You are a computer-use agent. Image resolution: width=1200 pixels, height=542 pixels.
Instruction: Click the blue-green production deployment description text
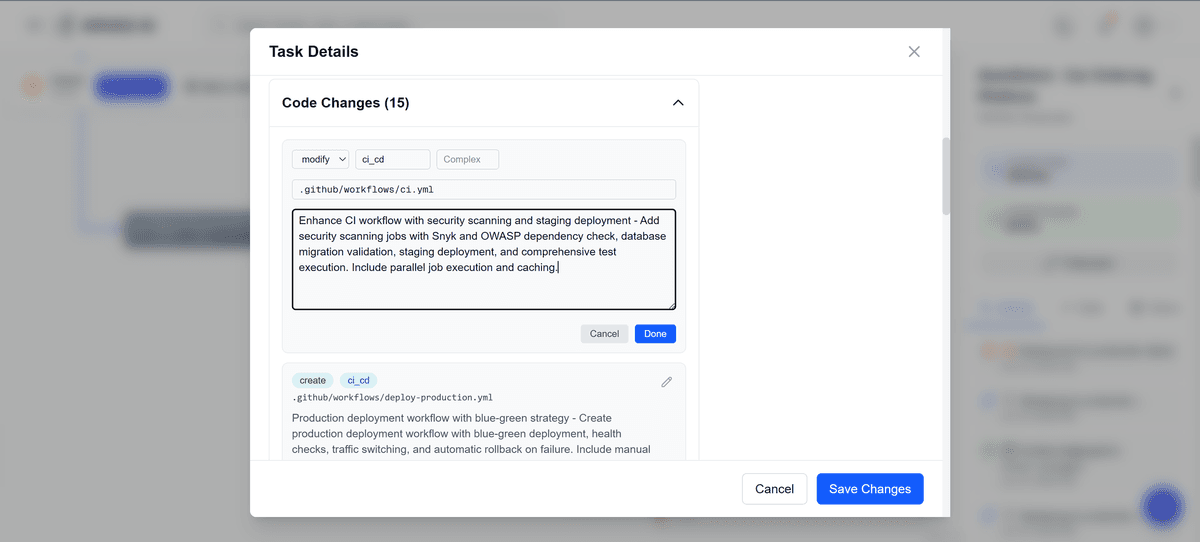tap(472, 434)
